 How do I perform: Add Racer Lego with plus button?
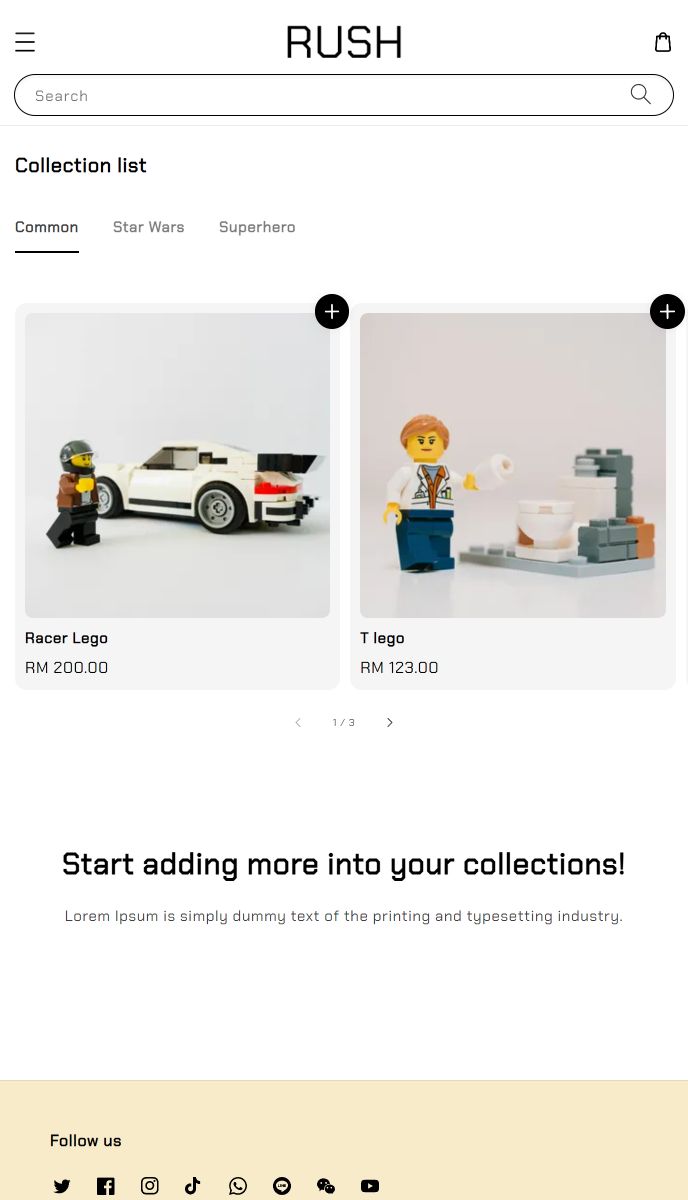[332, 311]
